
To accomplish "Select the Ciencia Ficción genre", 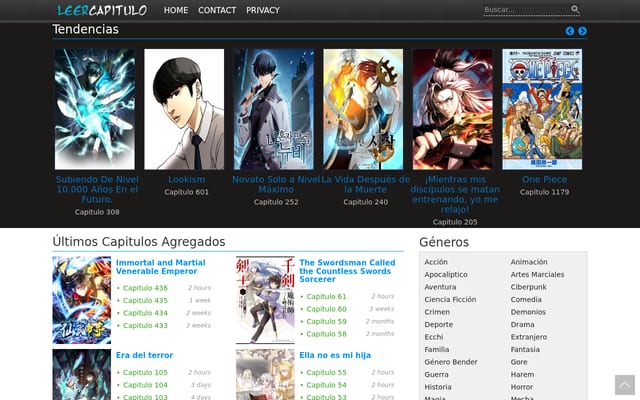I will (450, 300).
